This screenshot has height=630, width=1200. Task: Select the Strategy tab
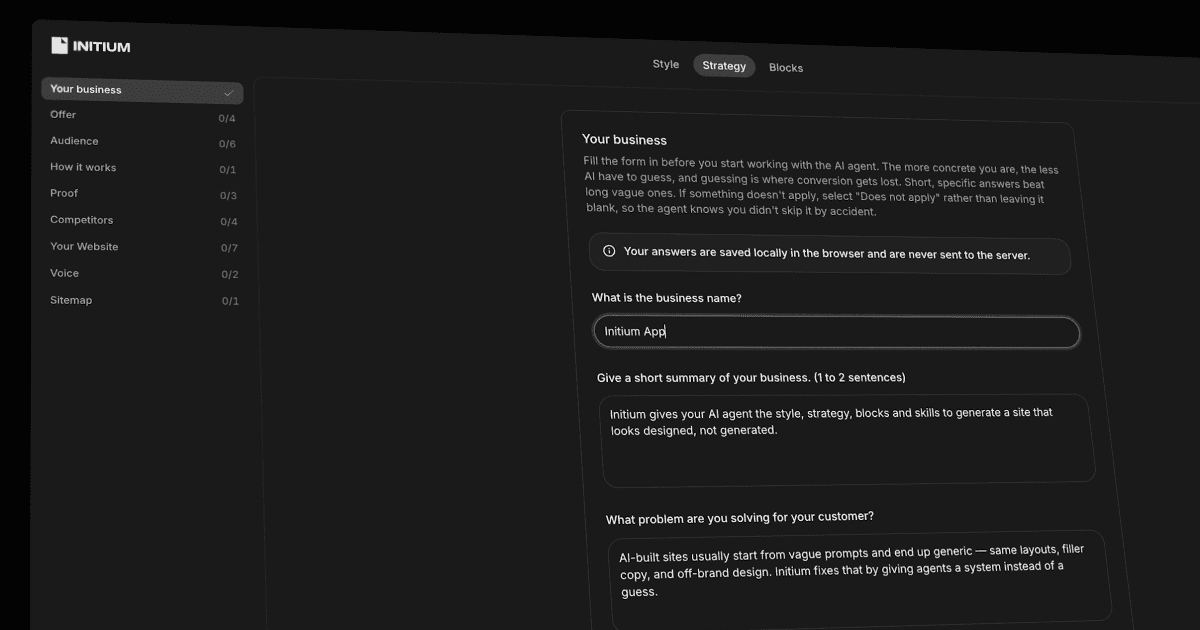click(724, 66)
